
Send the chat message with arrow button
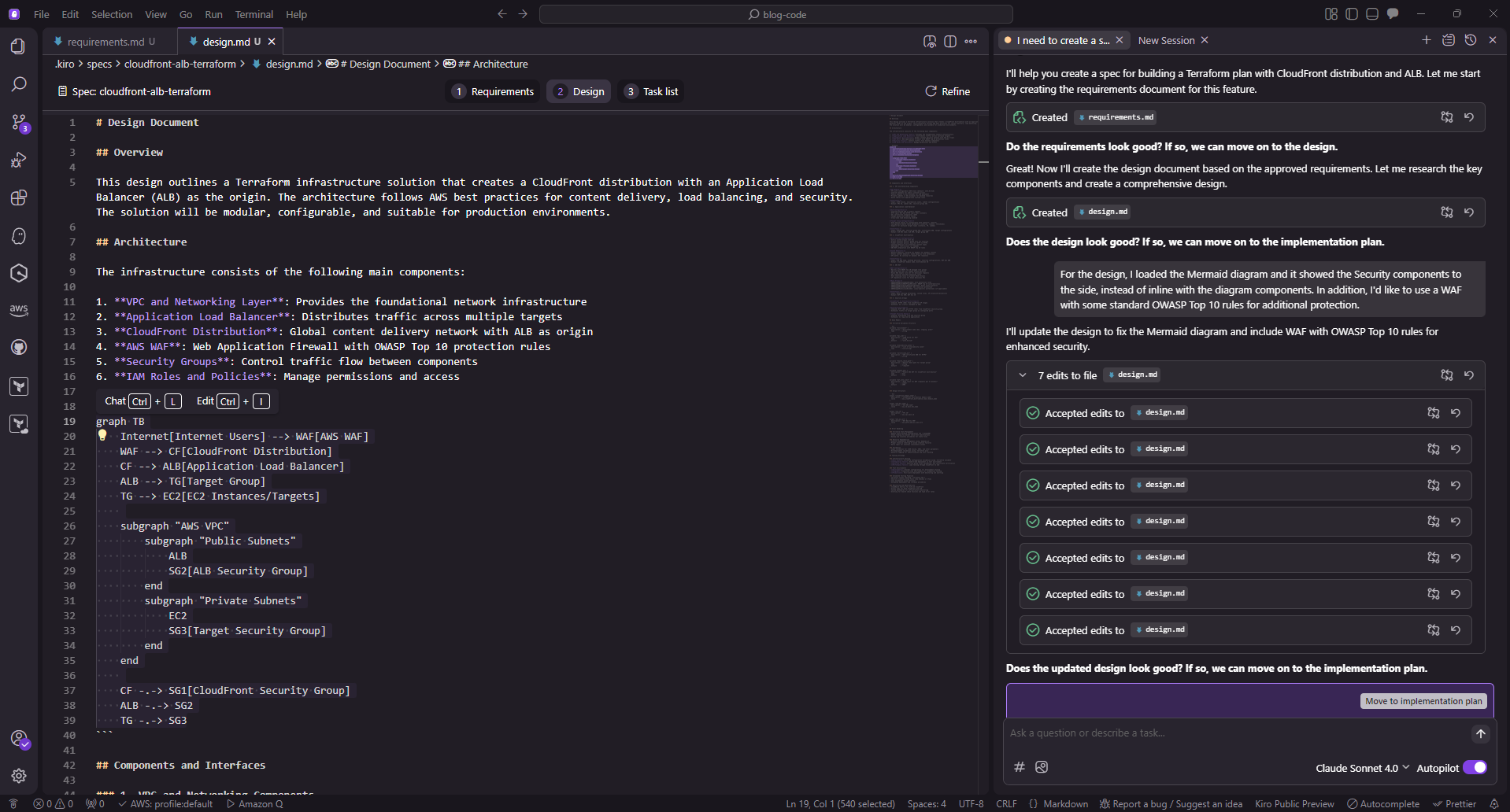click(x=1481, y=733)
